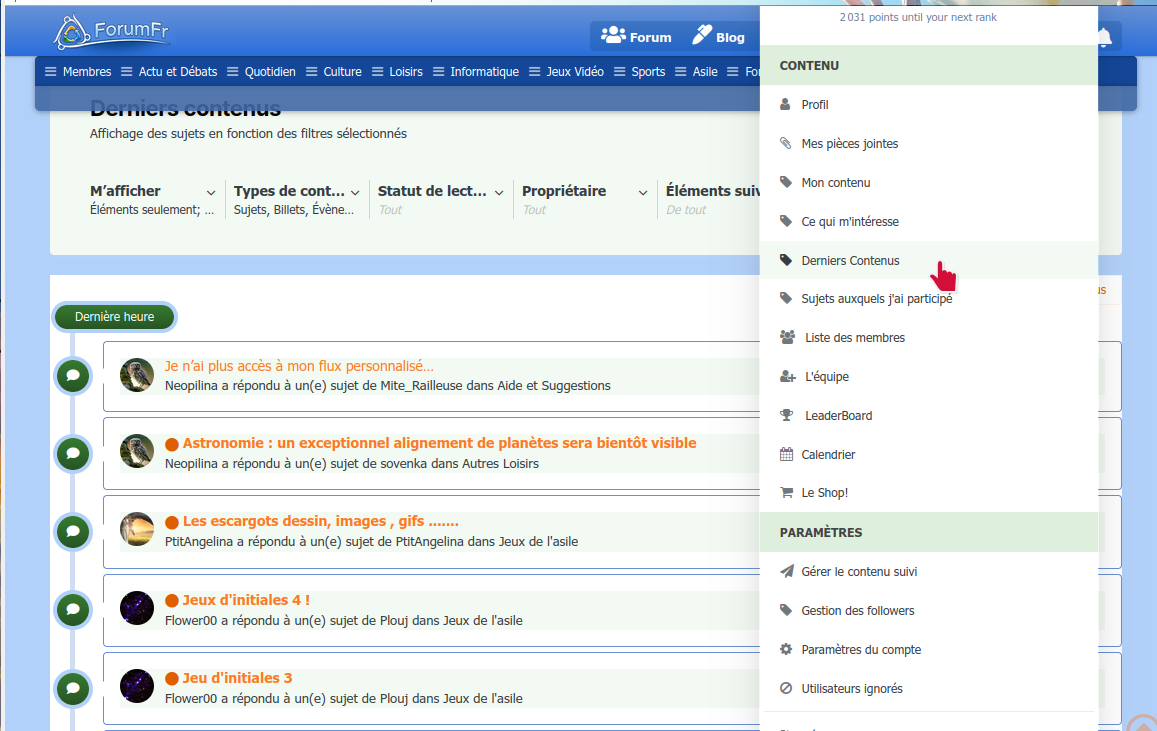Click the Le Shop cart icon
Image resolution: width=1157 pixels, height=731 pixels.
(786, 493)
